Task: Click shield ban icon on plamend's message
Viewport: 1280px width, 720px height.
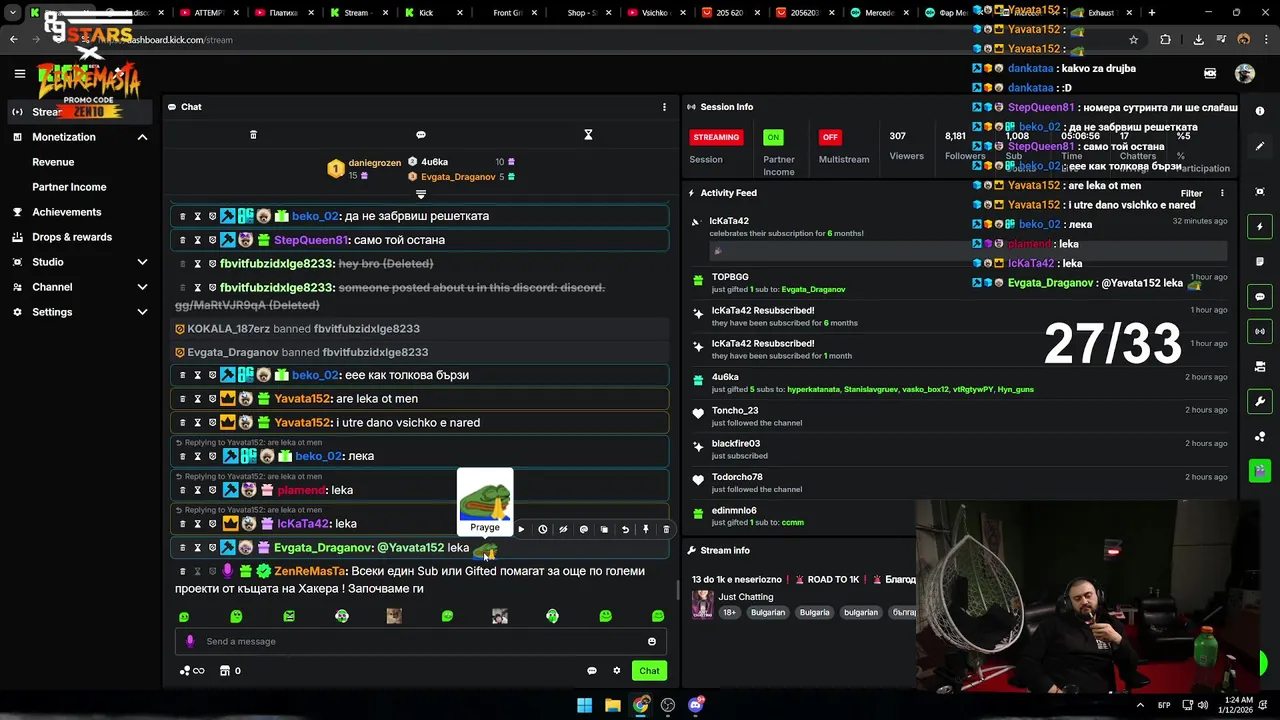Action: [212, 490]
